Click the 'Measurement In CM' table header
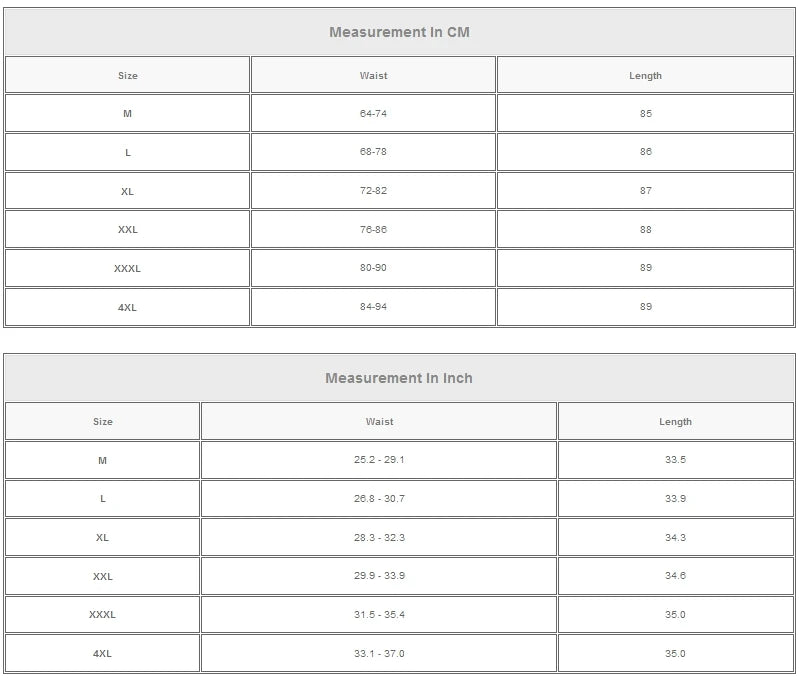The image size is (801, 678). (x=399, y=32)
